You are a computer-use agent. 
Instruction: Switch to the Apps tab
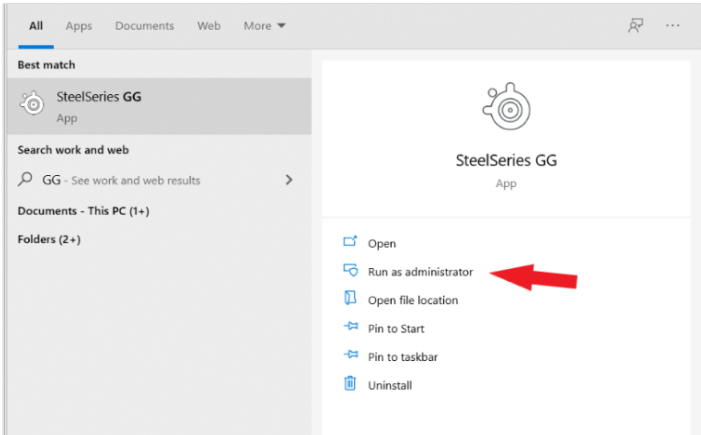79,26
